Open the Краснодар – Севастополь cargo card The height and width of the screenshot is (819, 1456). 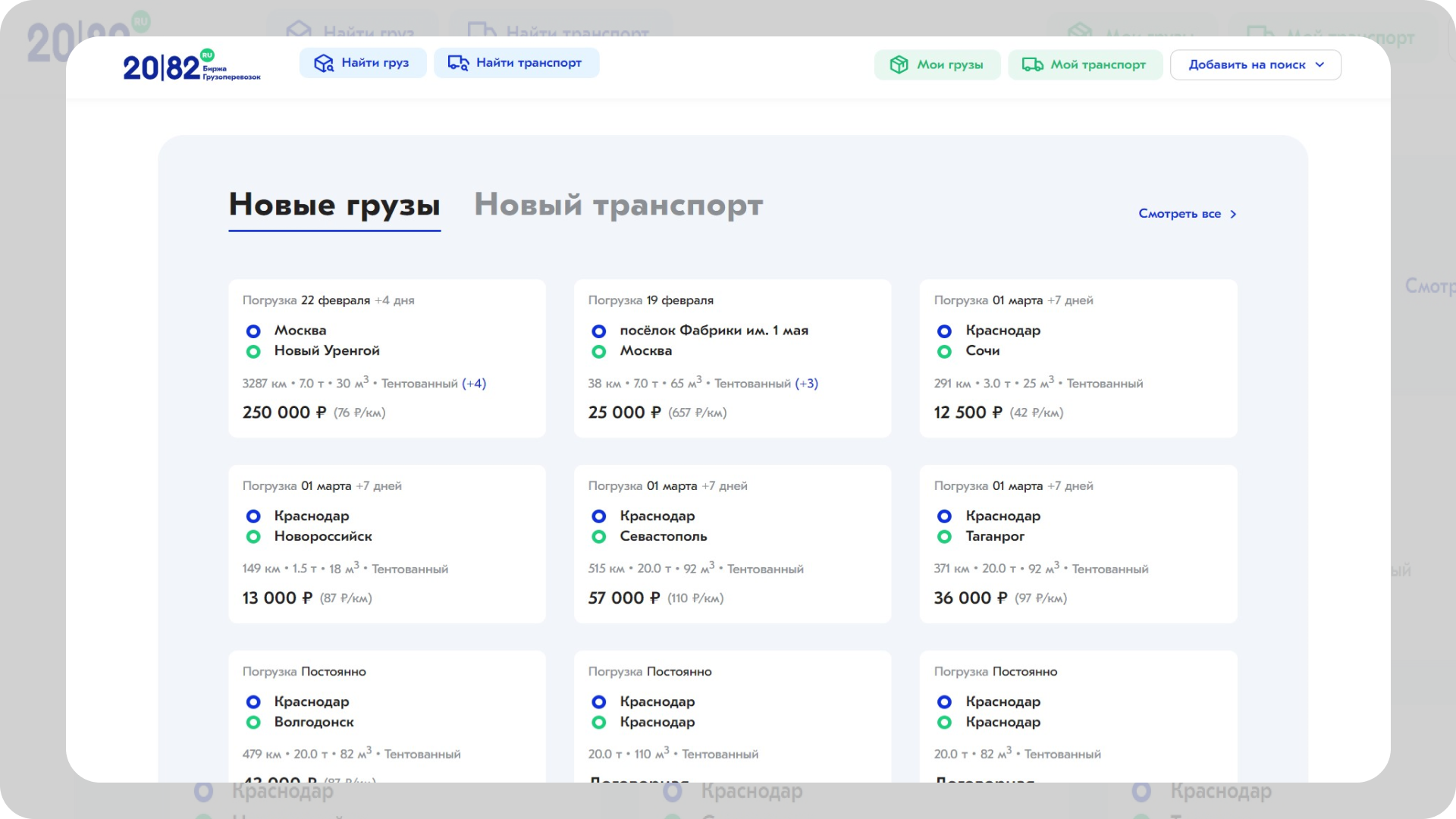[x=733, y=544]
